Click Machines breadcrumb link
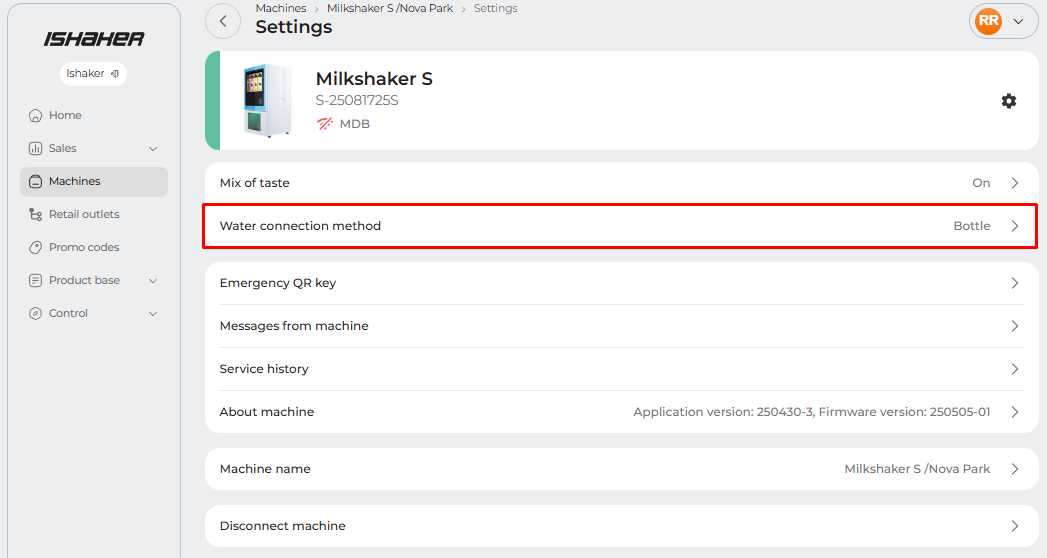This screenshot has width=1047, height=558. 280,8
